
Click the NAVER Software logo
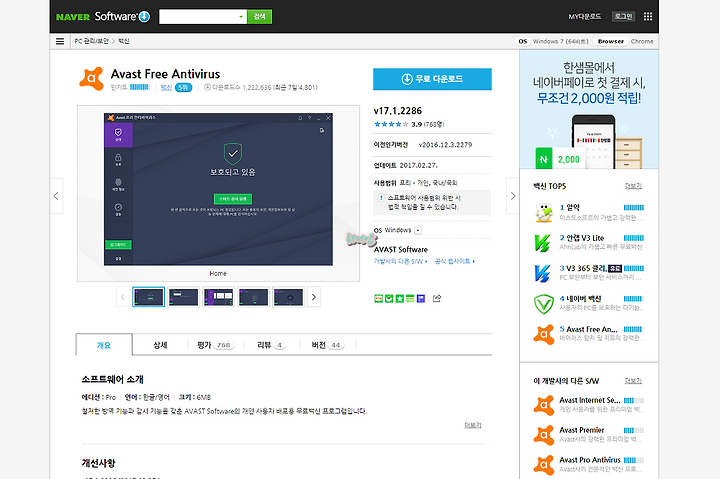[x=102, y=17]
